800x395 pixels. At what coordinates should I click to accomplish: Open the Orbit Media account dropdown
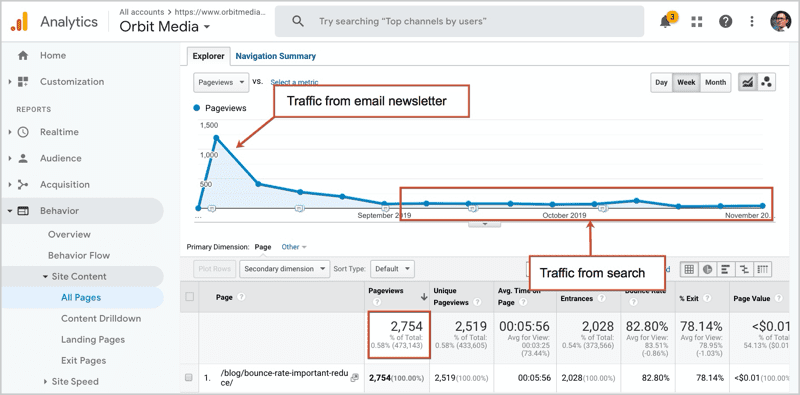pyautogui.click(x=164, y=27)
